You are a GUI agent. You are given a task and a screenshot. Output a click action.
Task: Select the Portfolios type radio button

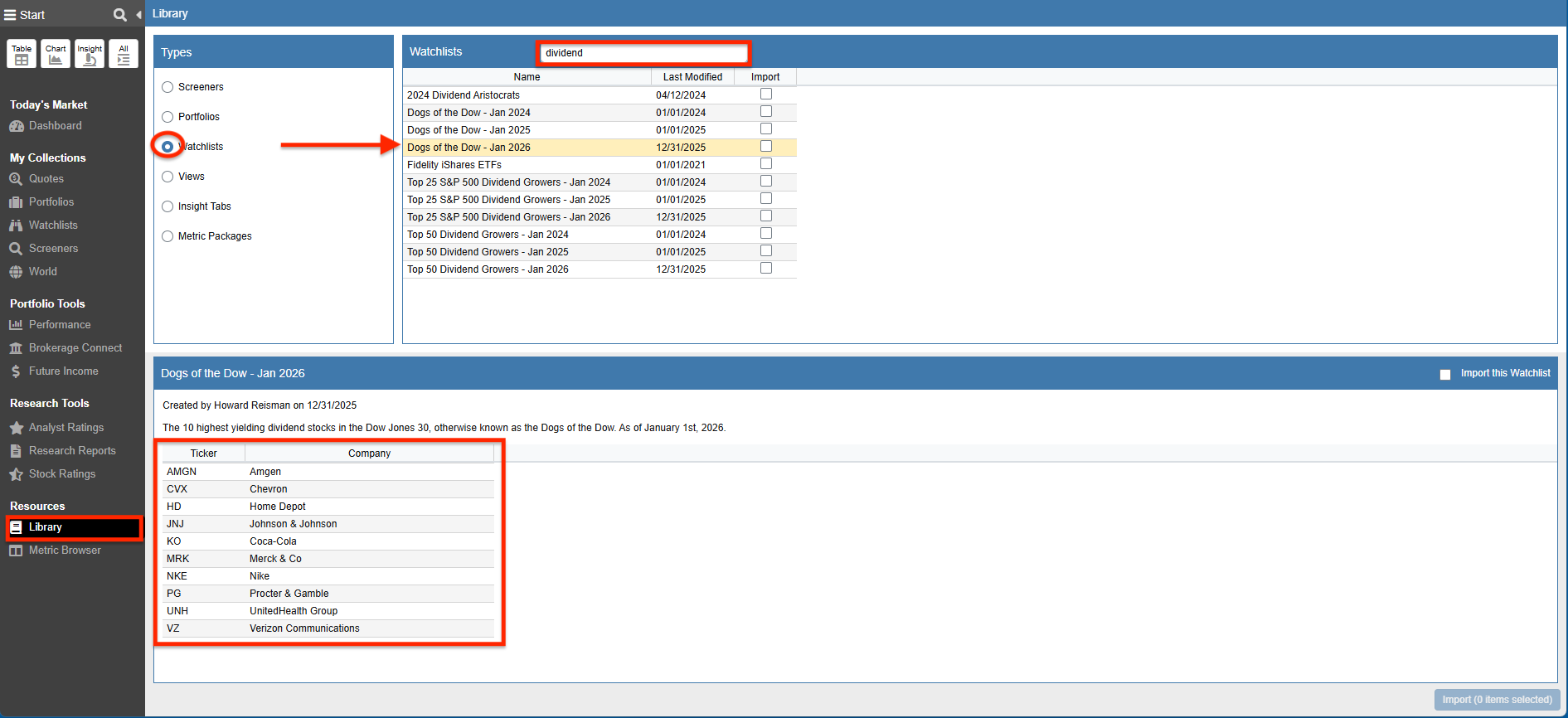point(167,117)
